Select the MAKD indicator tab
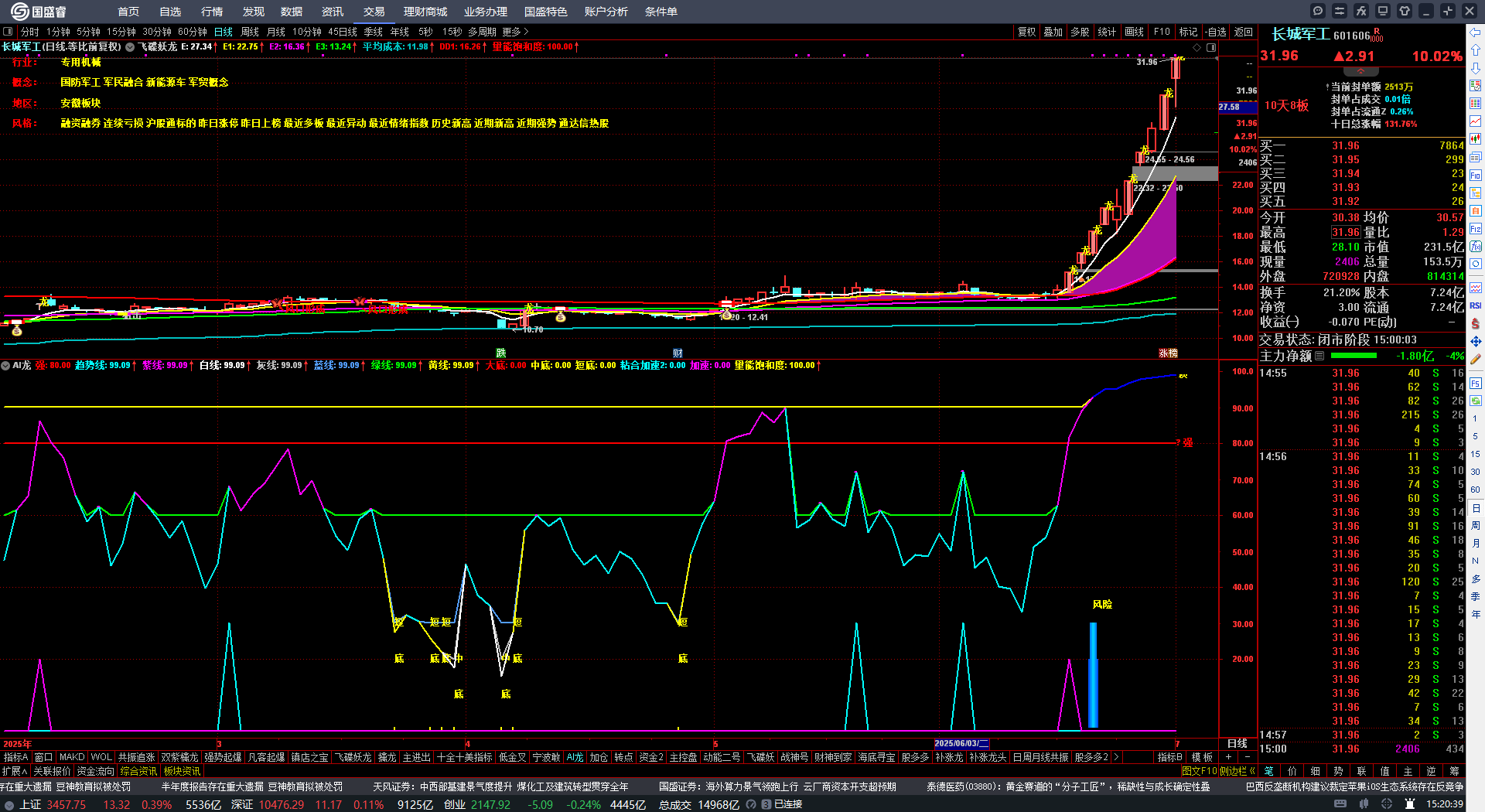1485x812 pixels. [72, 757]
